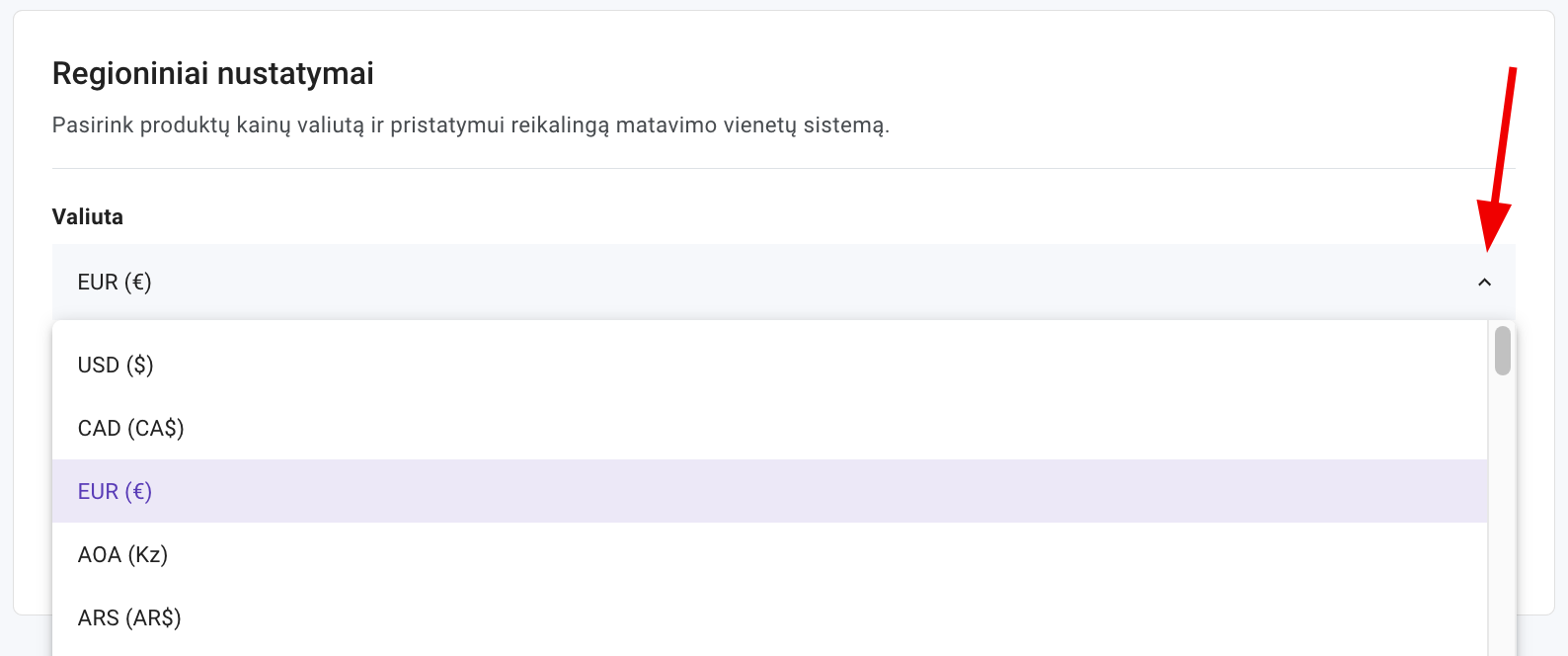Screen dimensions: 1568x656
Task: Click the description text starting with Pasirink
Action: point(470,125)
